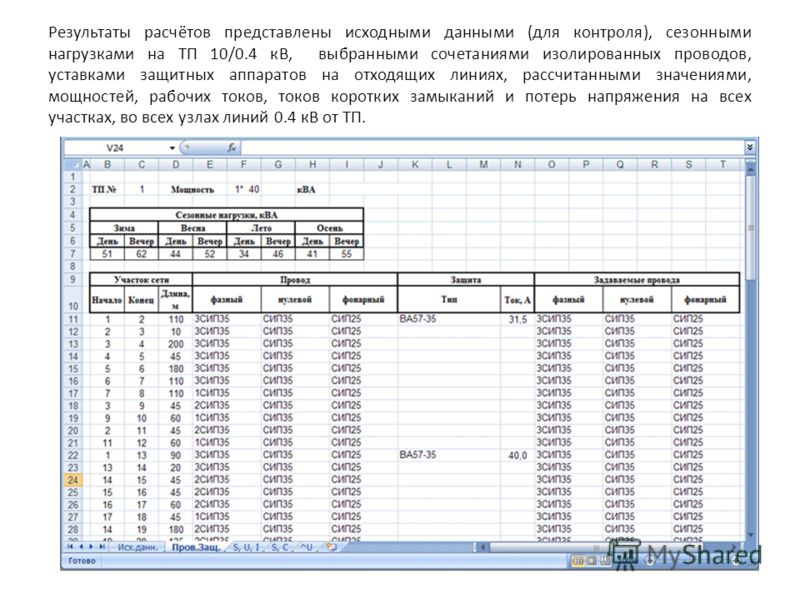The image size is (800, 600).
Task: Go to first sheet with tab-scroll arrow
Action: tap(70, 547)
